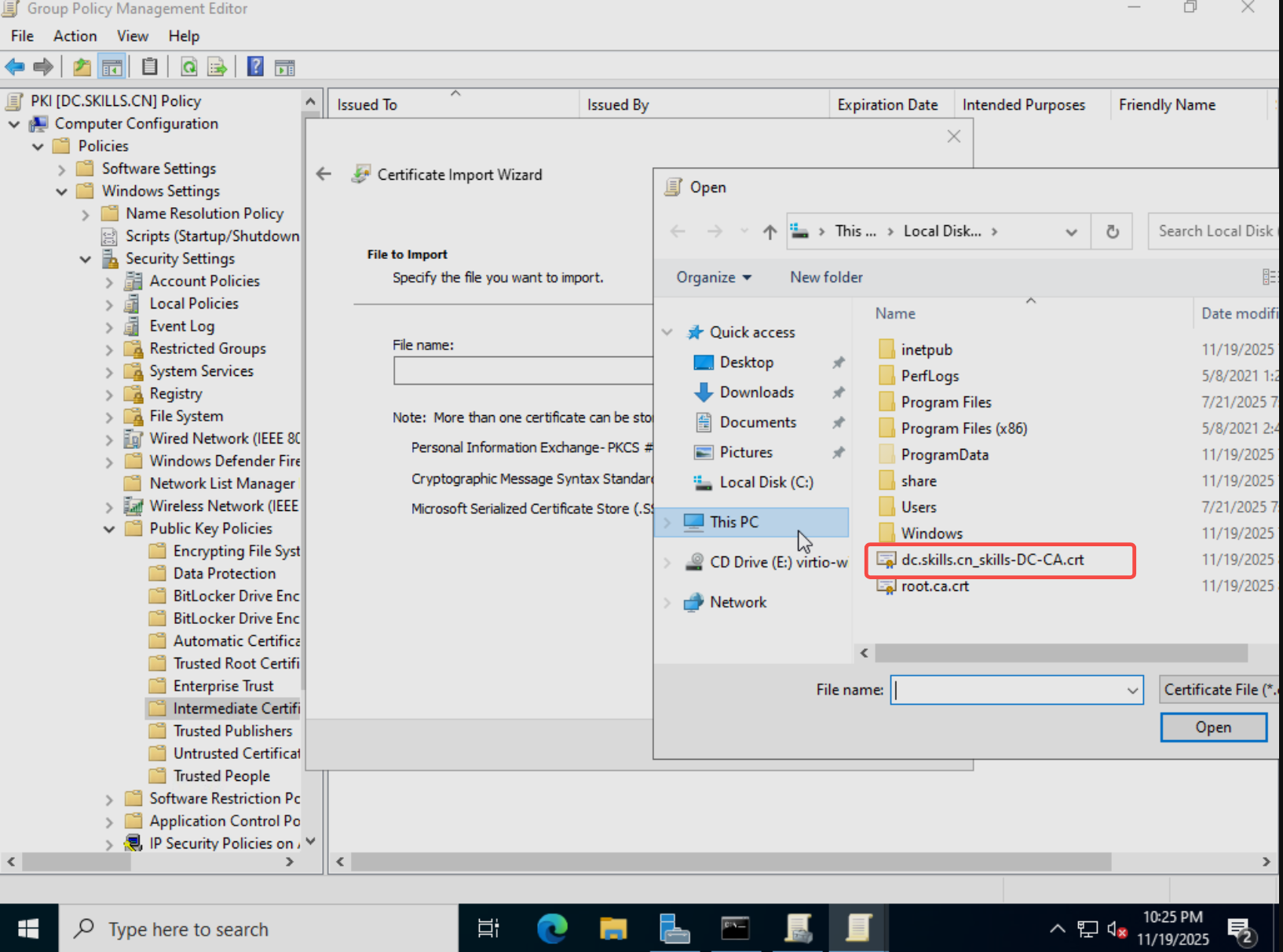
Task: Select Trusted Root Certification Authorities folder
Action: [225, 664]
